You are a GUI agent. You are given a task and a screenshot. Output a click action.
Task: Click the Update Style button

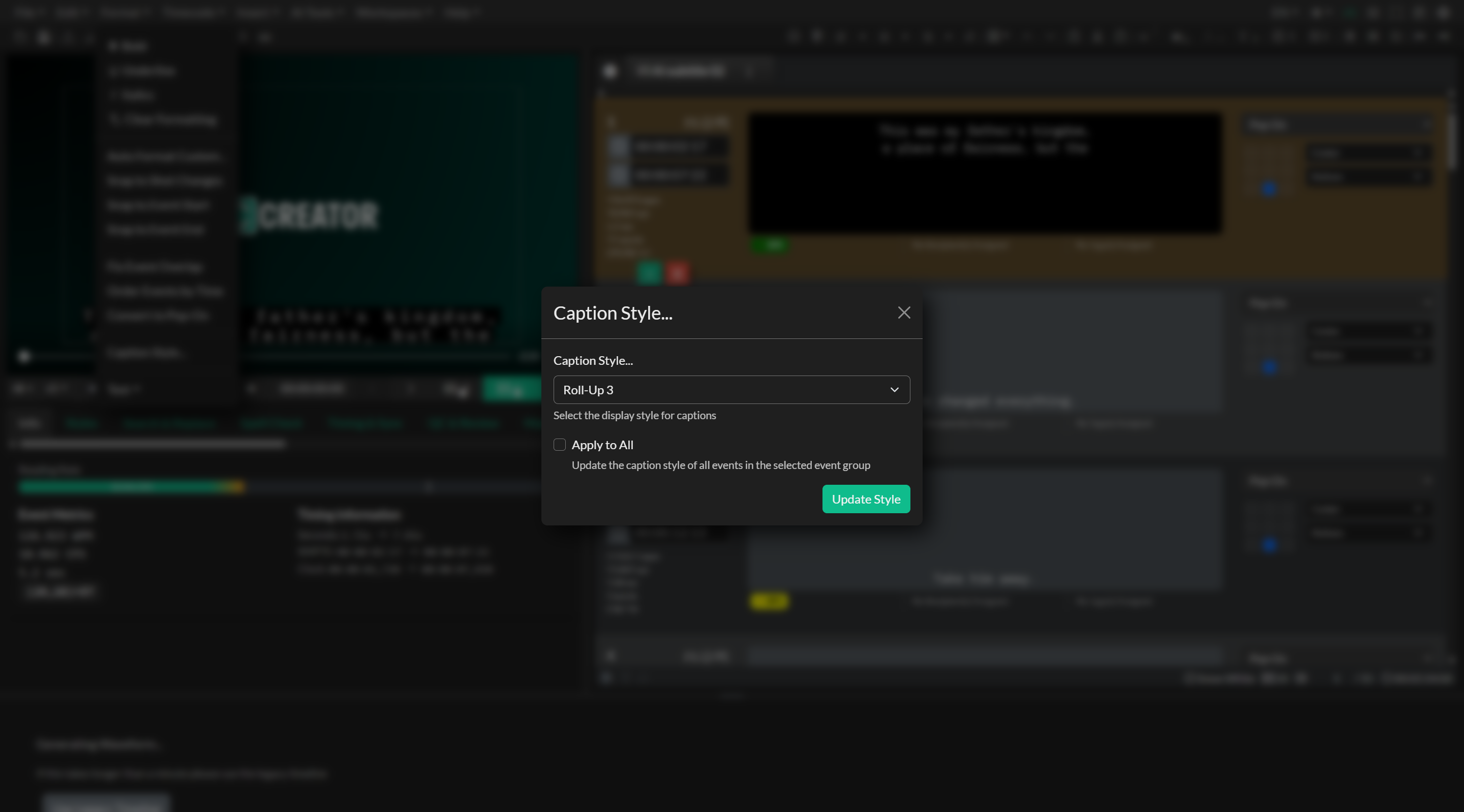(866, 499)
